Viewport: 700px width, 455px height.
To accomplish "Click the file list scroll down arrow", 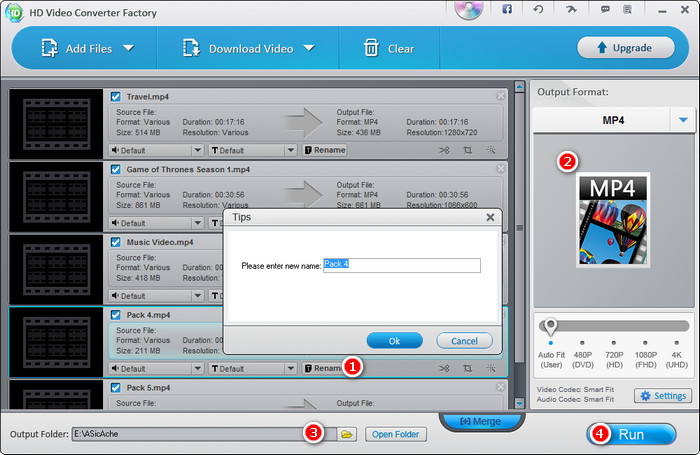I will (519, 403).
